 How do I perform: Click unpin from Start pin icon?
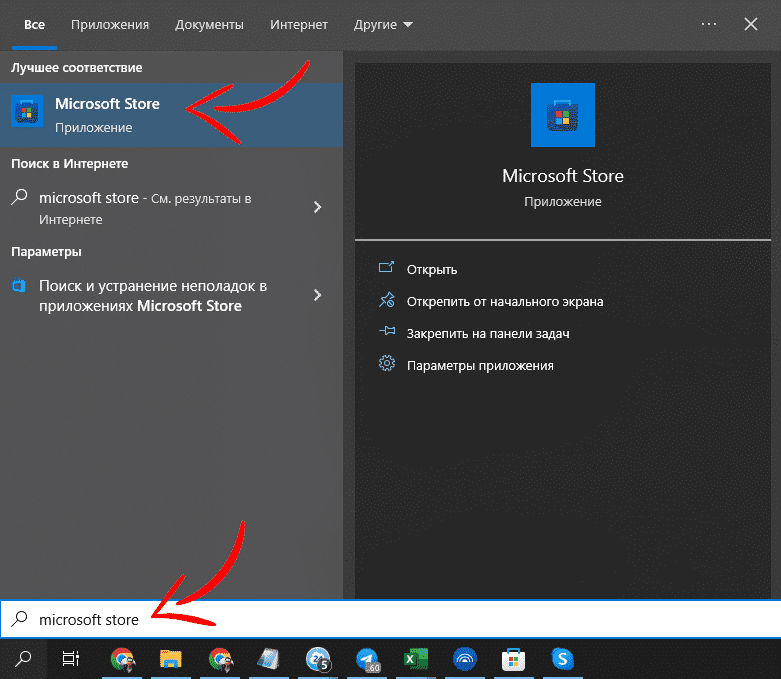coord(387,300)
